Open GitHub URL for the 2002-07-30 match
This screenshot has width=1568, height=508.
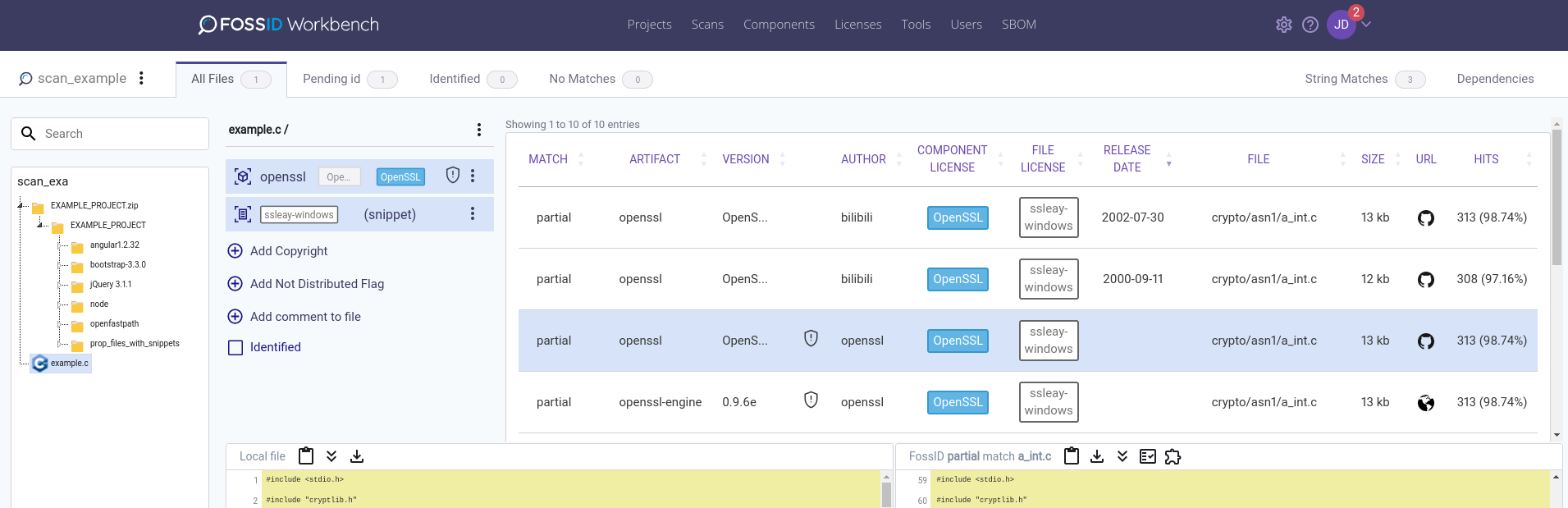coord(1426,217)
